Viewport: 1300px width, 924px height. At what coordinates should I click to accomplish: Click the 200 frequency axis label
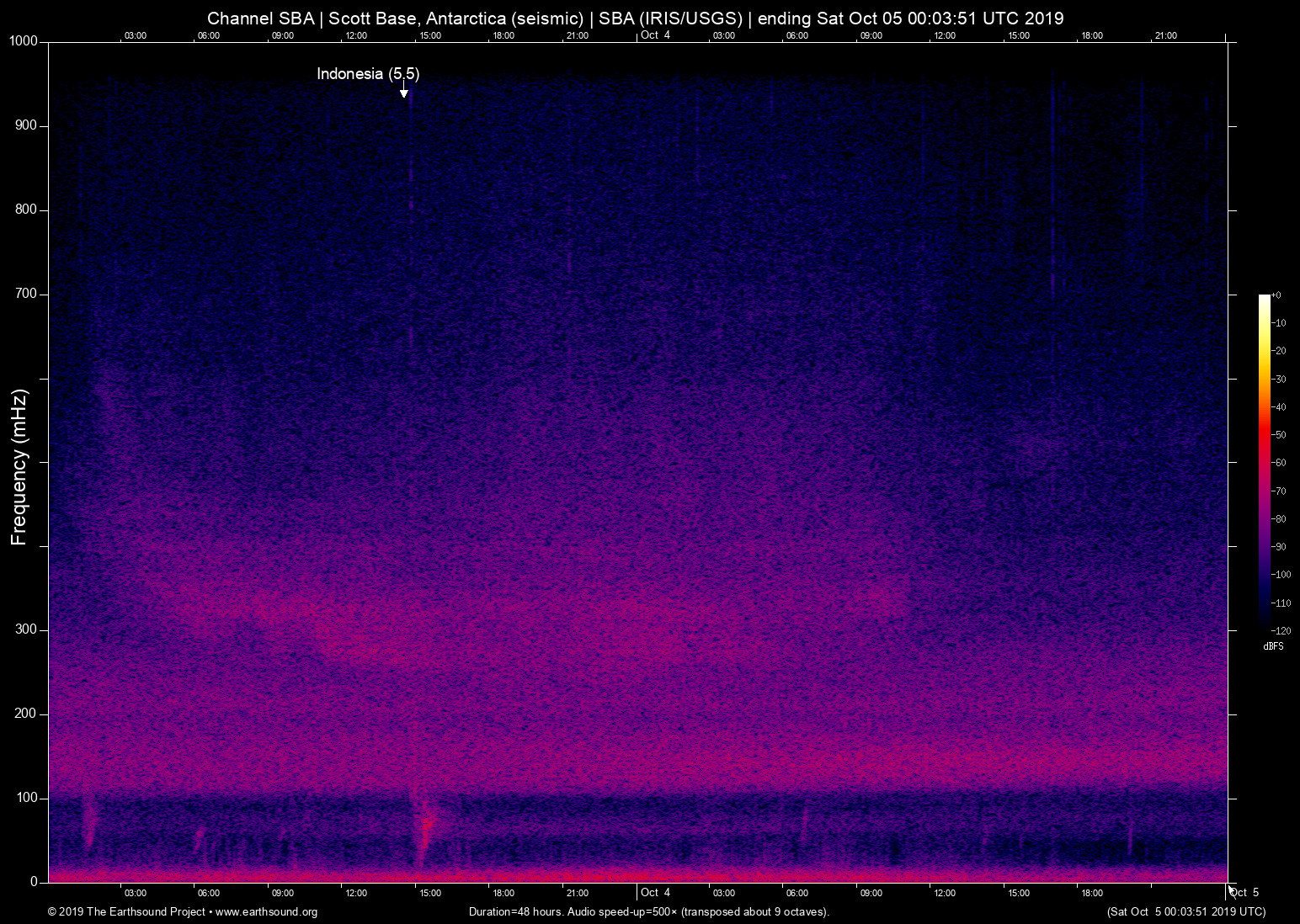click(26, 714)
